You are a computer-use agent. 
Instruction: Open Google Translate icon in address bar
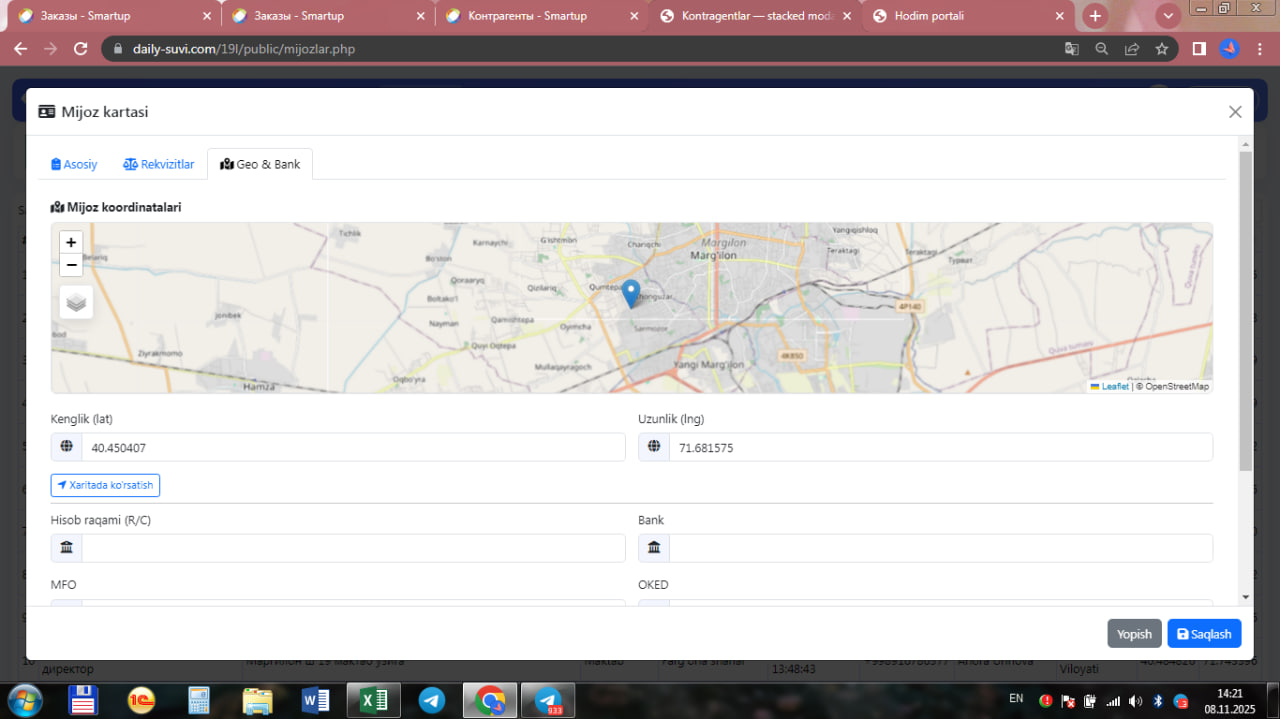tap(1072, 49)
